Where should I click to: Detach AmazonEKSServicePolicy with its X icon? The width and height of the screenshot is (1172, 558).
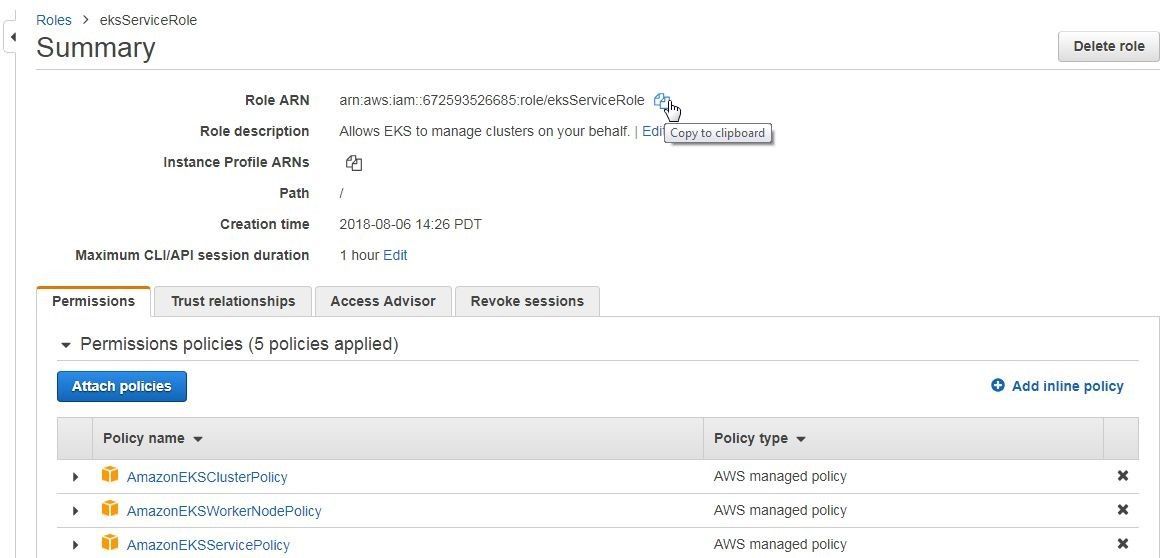click(1122, 544)
